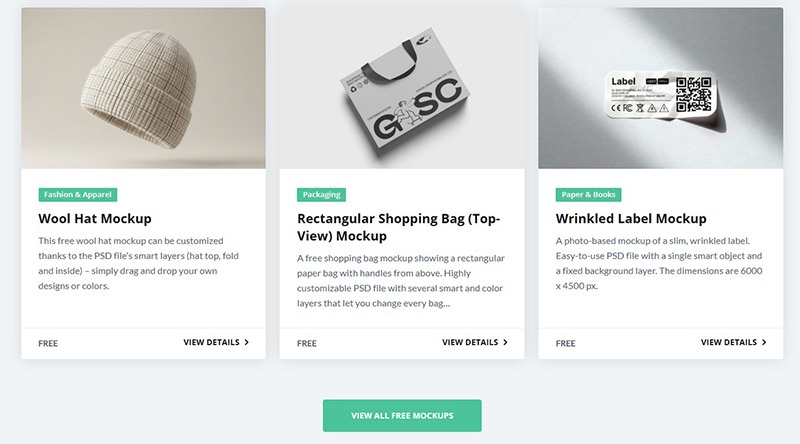Screen dimensions: 800x444
Task: Click the FREE label on Shopping Bag card
Action: coord(307,343)
